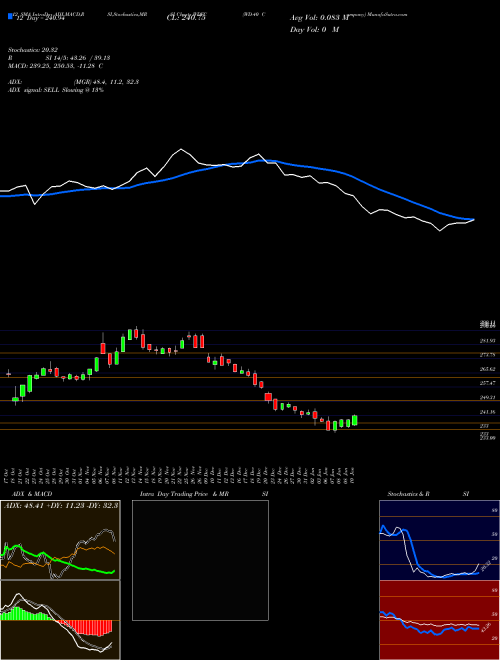Click the 273.78 price axis label
This screenshot has height=660, width=500.
pyautogui.click(x=488, y=355)
